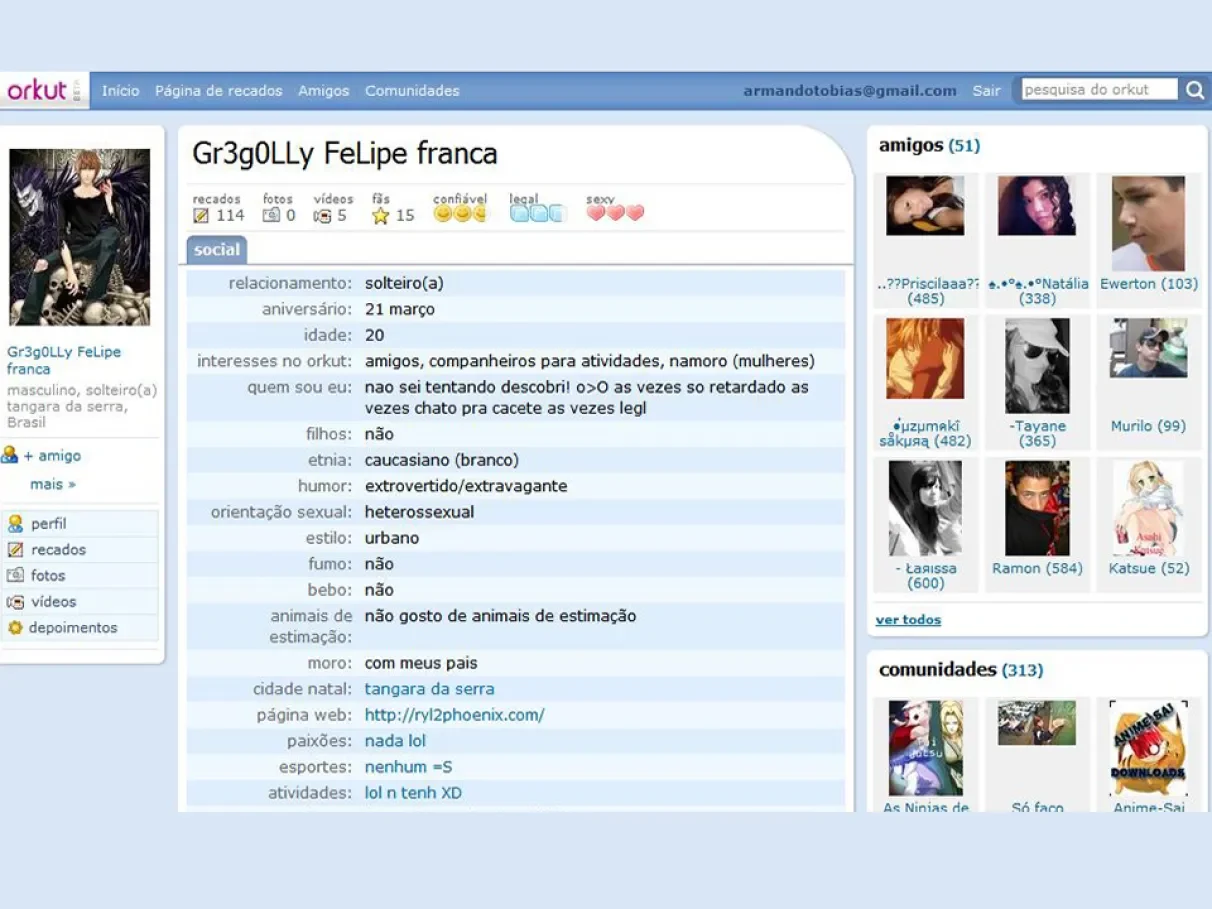Click the nenhum =S esportes link

(x=408, y=767)
